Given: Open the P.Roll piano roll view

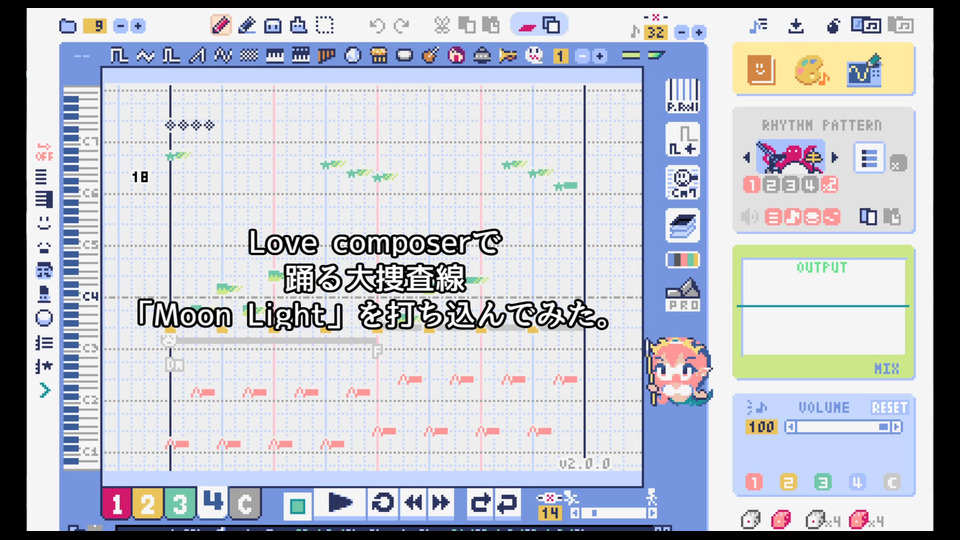Looking at the screenshot, I should tap(683, 96).
